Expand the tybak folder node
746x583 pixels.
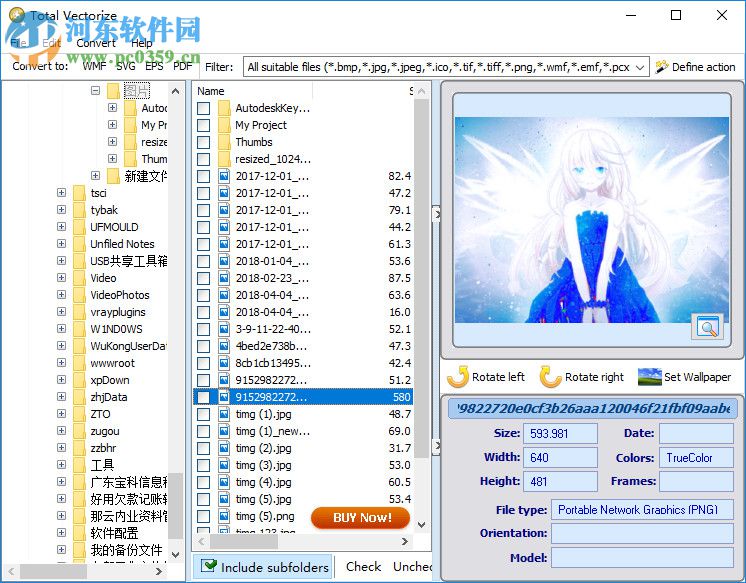[x=61, y=210]
